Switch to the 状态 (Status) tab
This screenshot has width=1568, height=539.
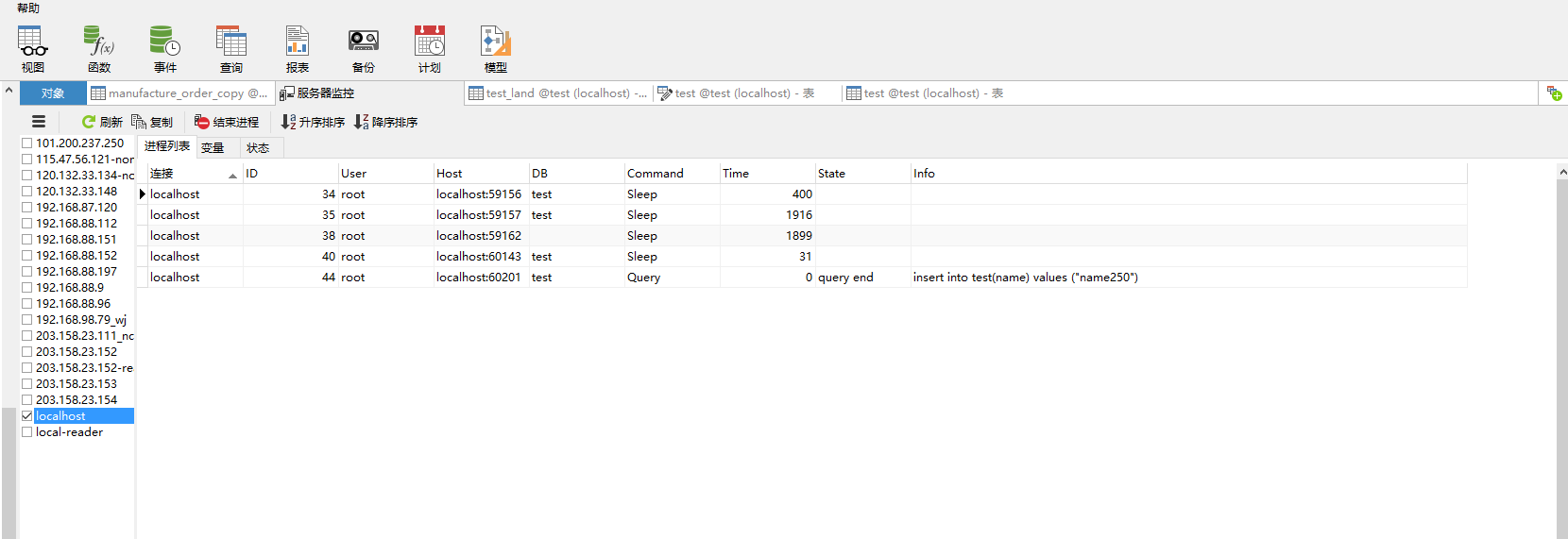258,148
